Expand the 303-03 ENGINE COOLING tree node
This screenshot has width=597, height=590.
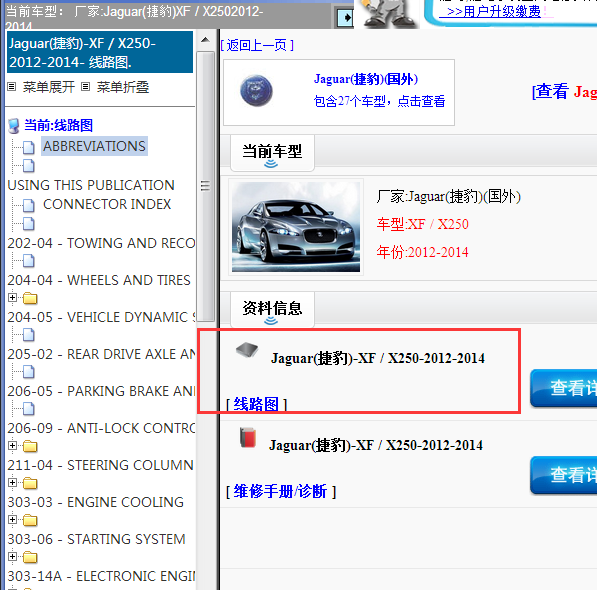pyautogui.click(x=13, y=482)
